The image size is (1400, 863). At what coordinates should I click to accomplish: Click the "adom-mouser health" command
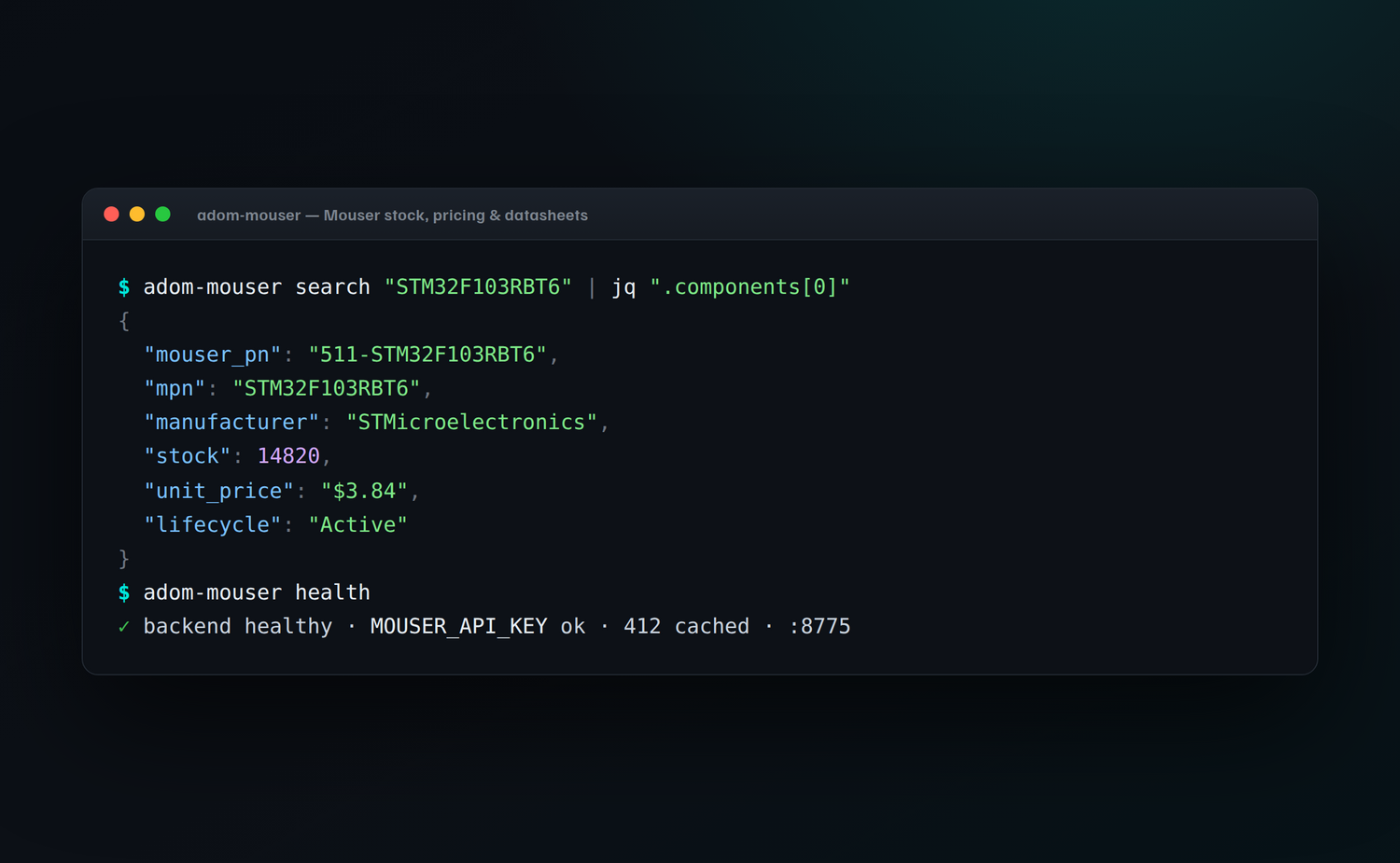pos(257,592)
